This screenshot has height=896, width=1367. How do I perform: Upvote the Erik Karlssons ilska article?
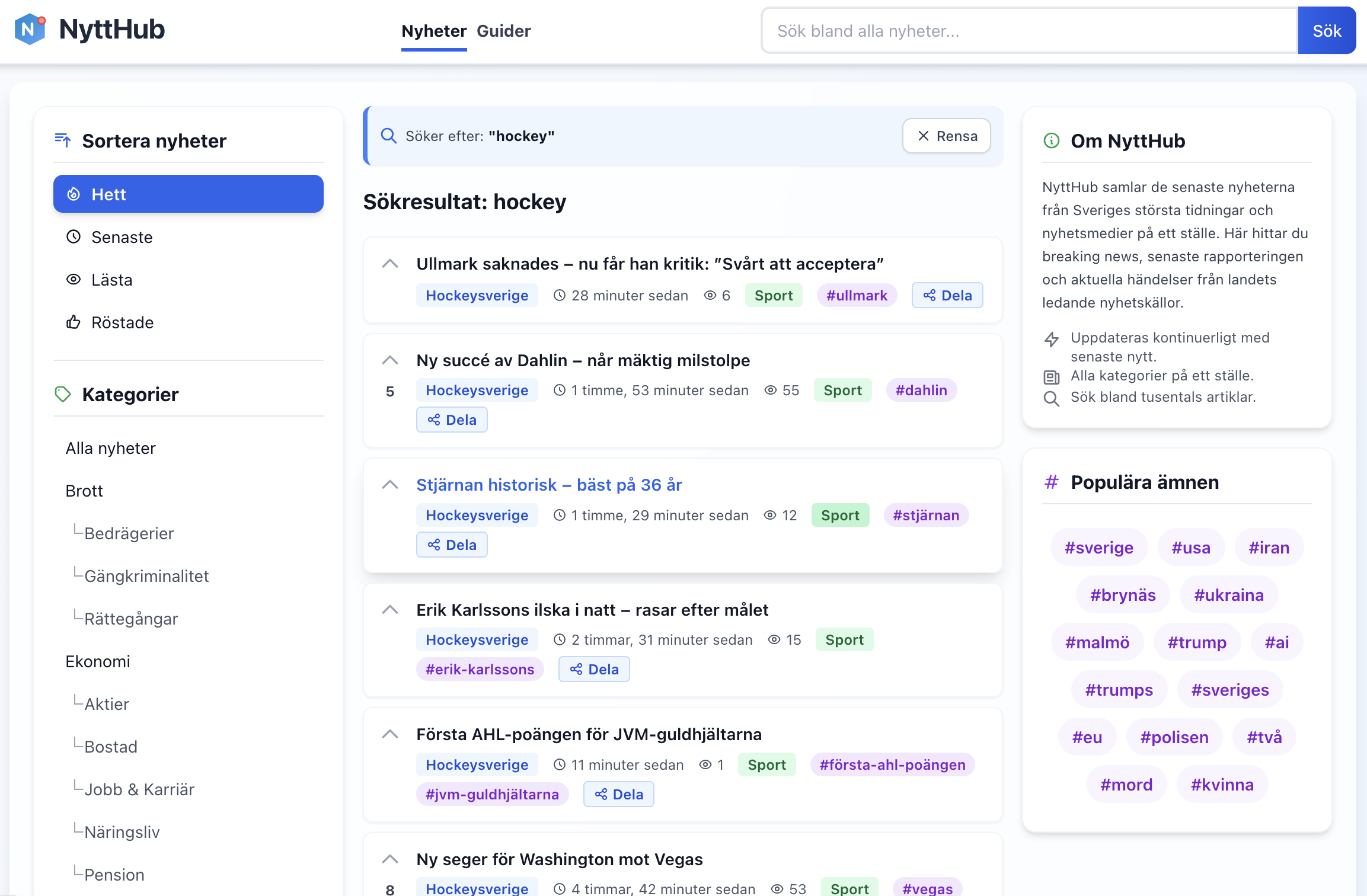coord(389,610)
